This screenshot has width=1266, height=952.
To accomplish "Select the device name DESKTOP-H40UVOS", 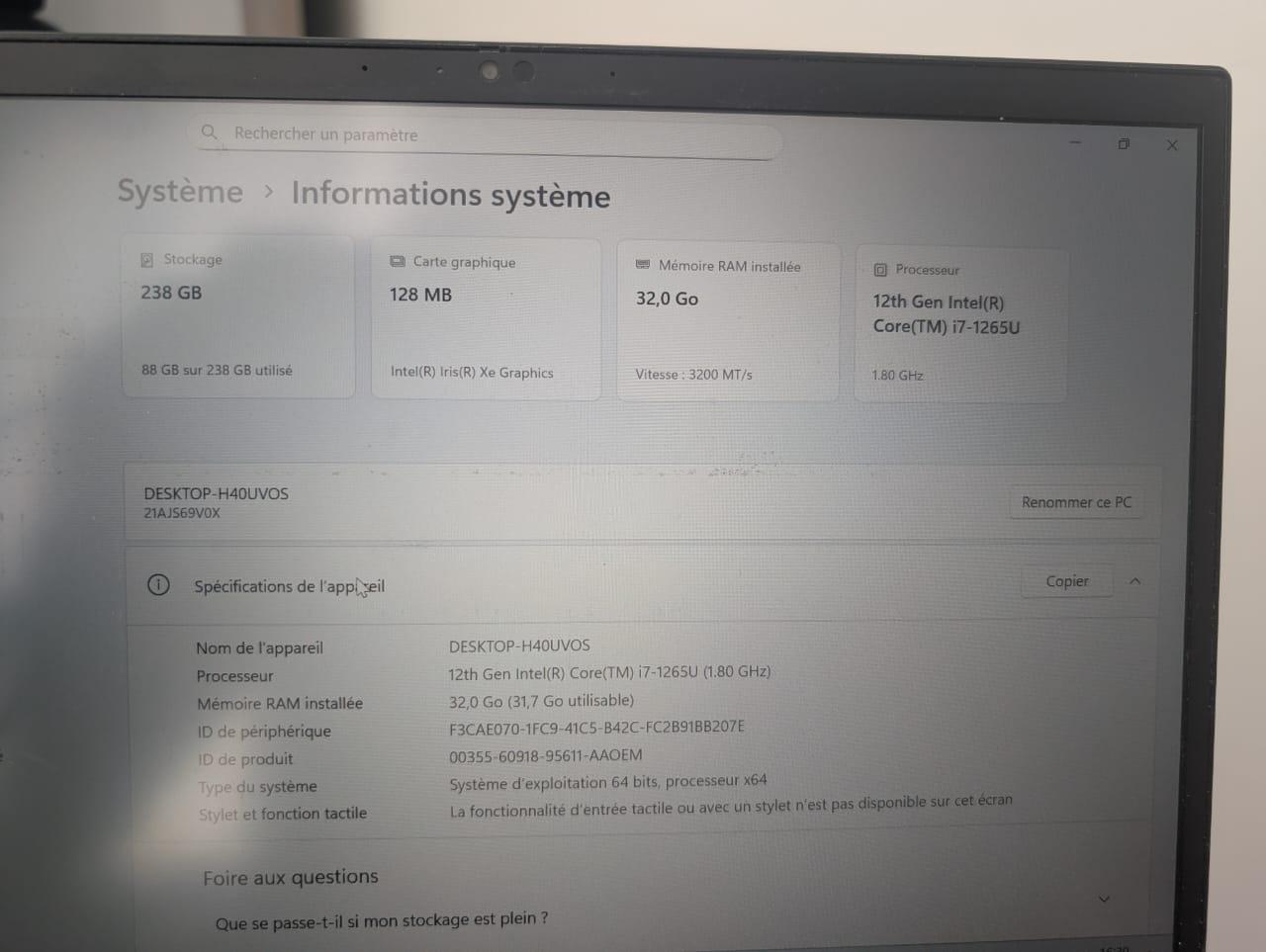I will [x=216, y=492].
